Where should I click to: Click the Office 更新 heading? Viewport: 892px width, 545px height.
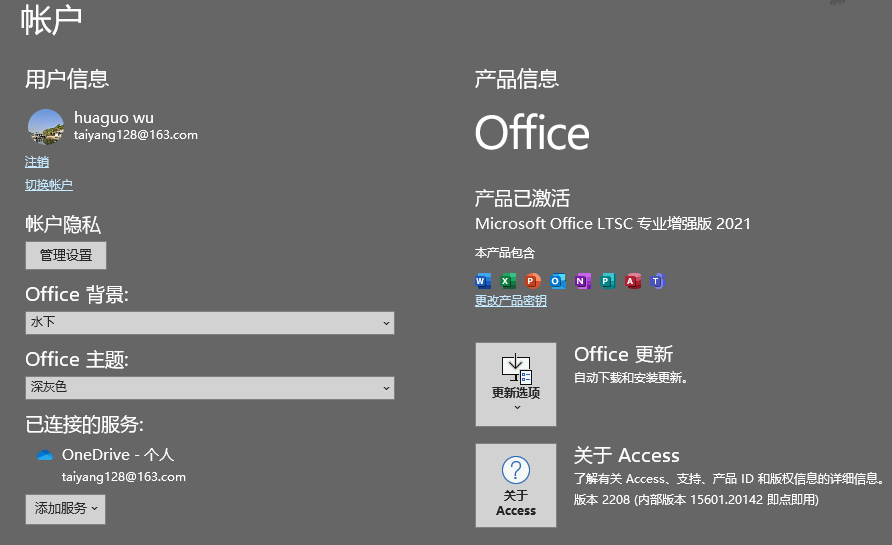pyautogui.click(x=623, y=354)
